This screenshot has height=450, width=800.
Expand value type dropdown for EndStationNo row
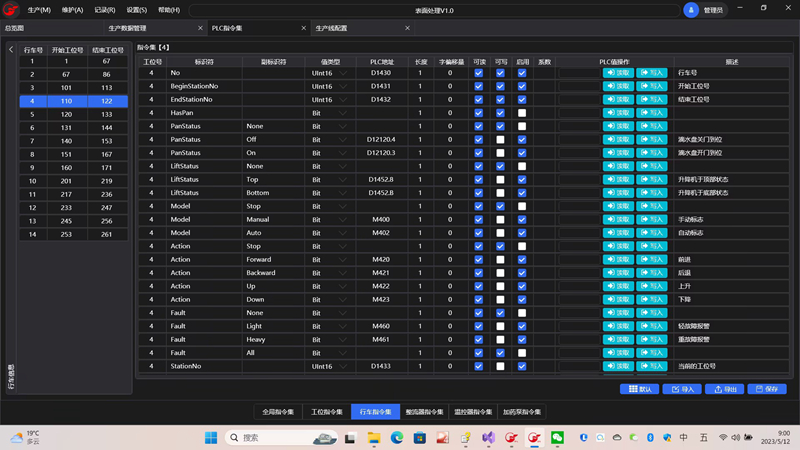tap(344, 100)
